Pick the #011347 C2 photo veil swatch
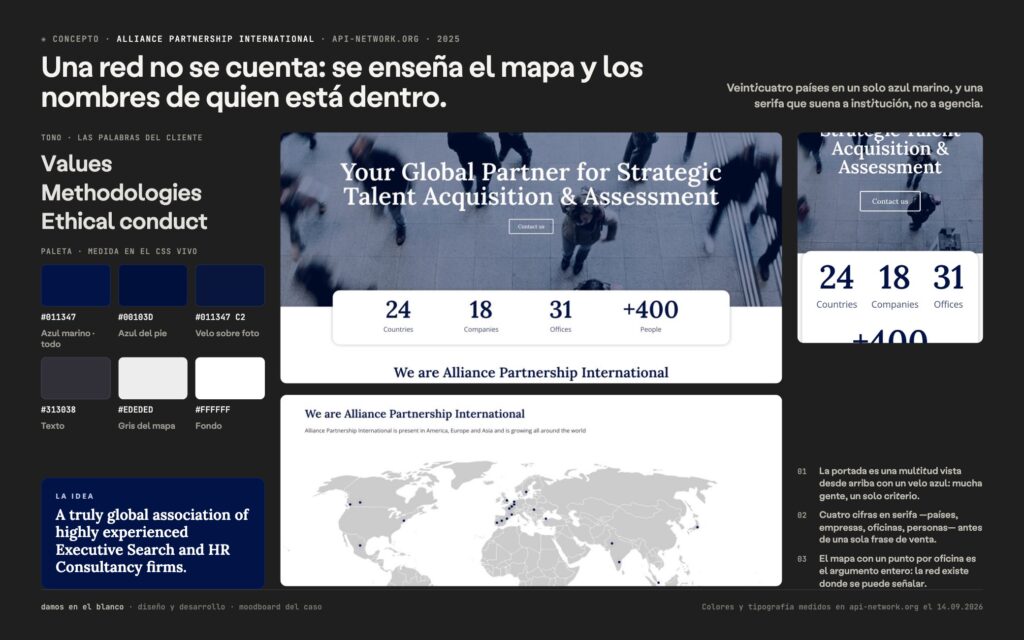1024x640 pixels. click(x=230, y=285)
